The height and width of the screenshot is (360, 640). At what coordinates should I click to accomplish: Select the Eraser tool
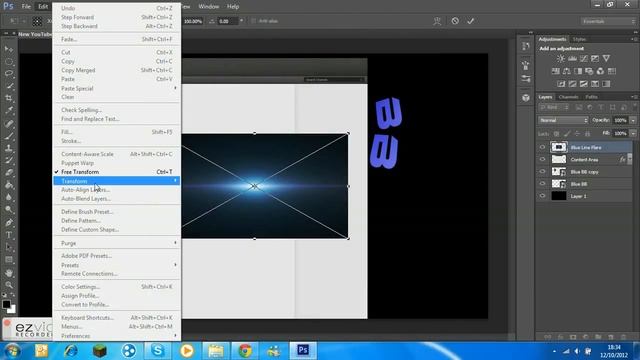pos(9,173)
